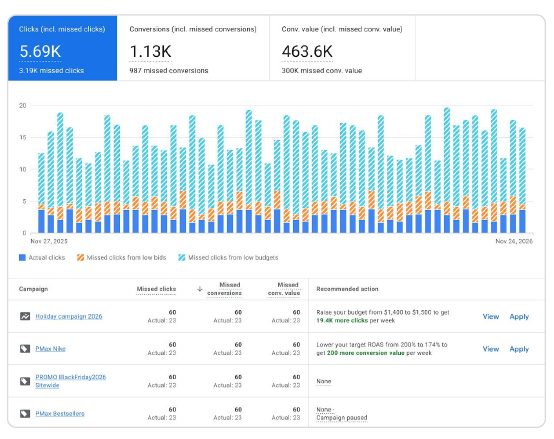The width and height of the screenshot is (554, 439).
Task: Open the Holiday campaign 2026 link
Action: pyautogui.click(x=69, y=316)
